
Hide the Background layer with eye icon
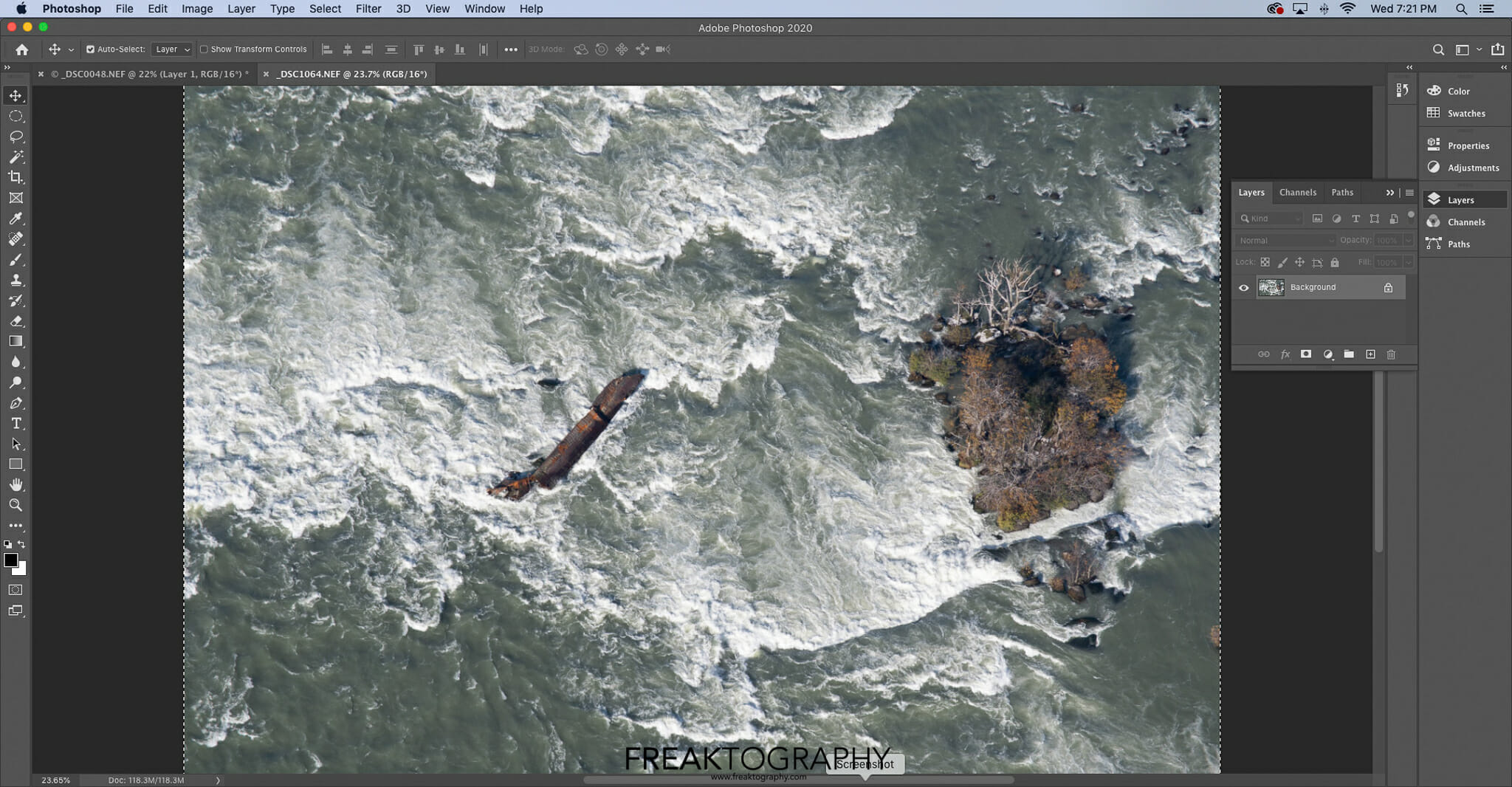point(1244,288)
